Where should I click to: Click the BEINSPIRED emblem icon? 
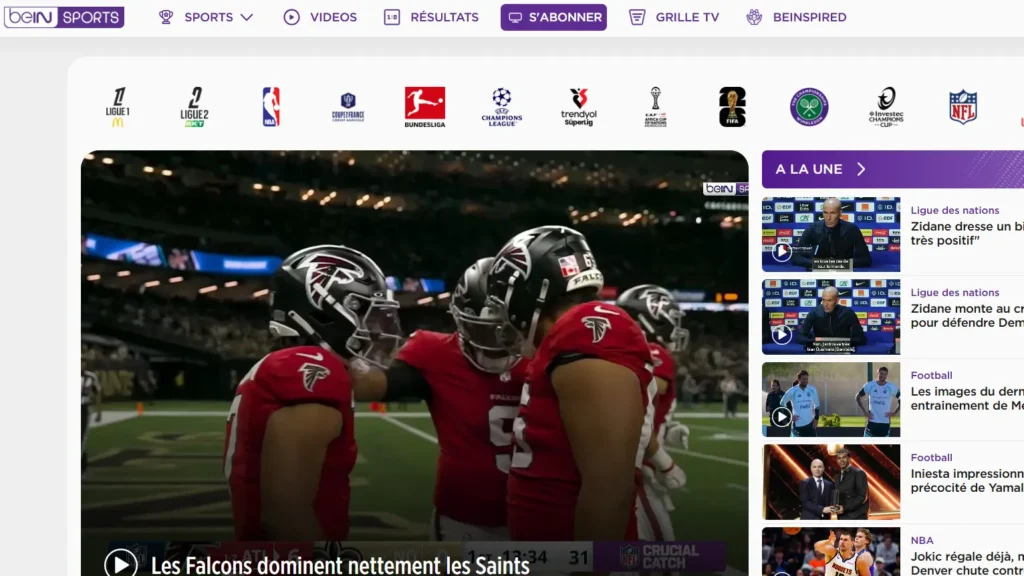(754, 17)
